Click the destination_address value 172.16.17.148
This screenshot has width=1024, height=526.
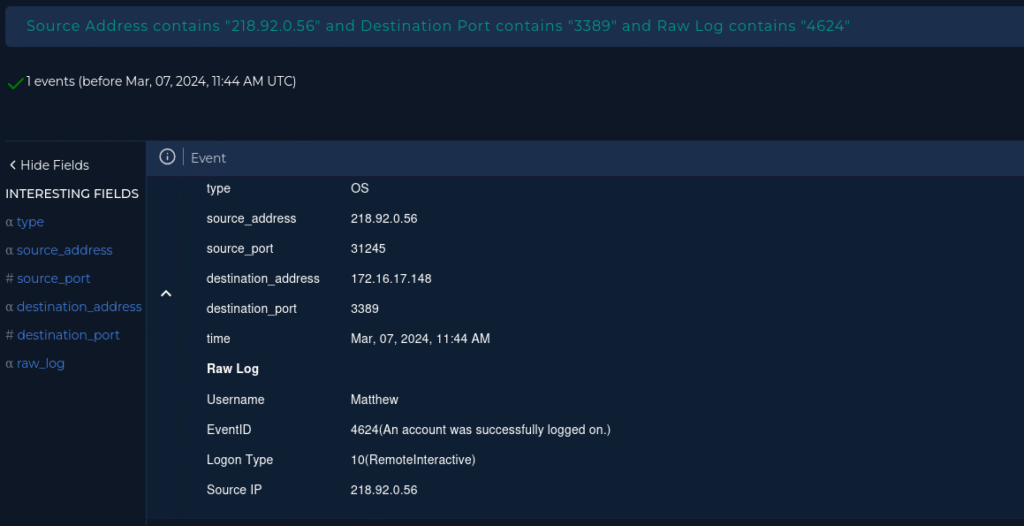click(x=391, y=278)
